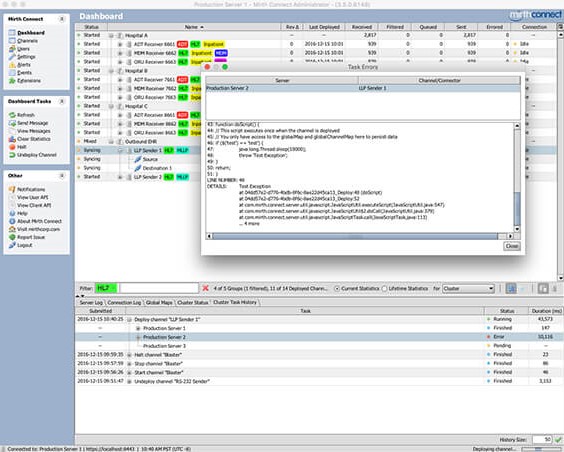Image resolution: width=564 pixels, height=452 pixels.
Task: Click the Task Errors horizontal scrollbar
Action: [x=360, y=236]
